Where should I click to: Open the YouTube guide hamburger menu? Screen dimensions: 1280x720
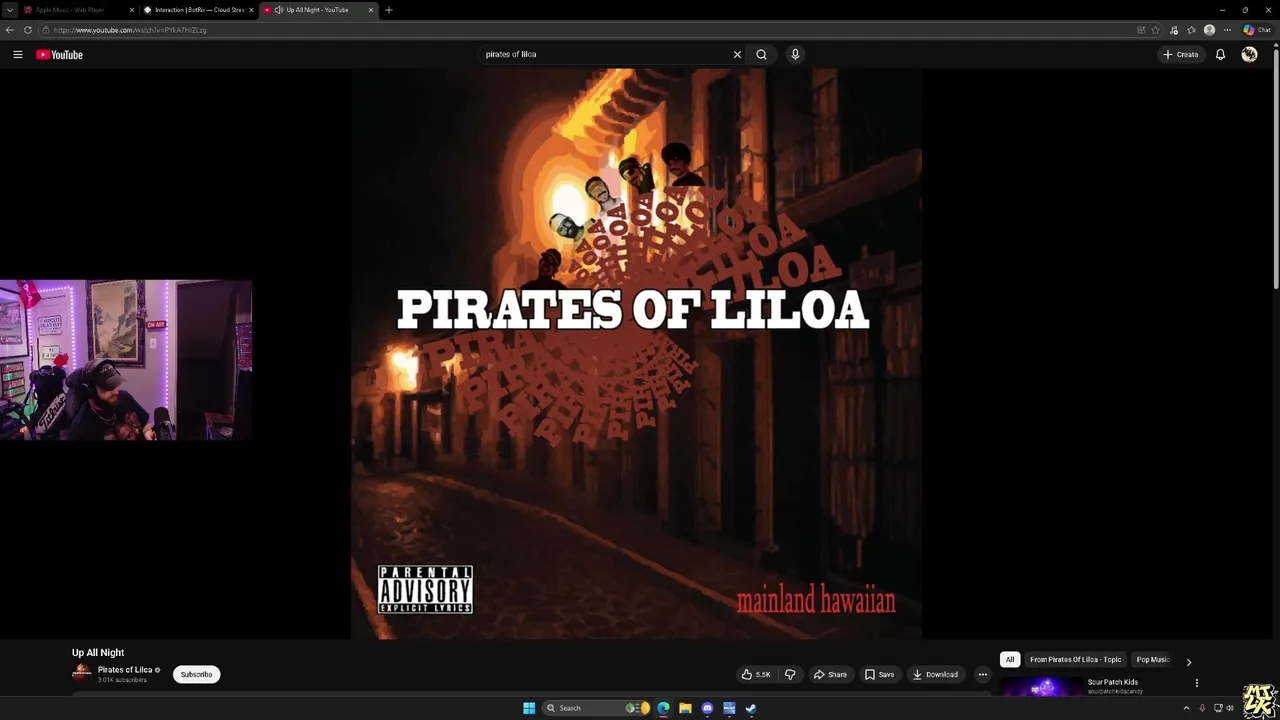pos(18,55)
